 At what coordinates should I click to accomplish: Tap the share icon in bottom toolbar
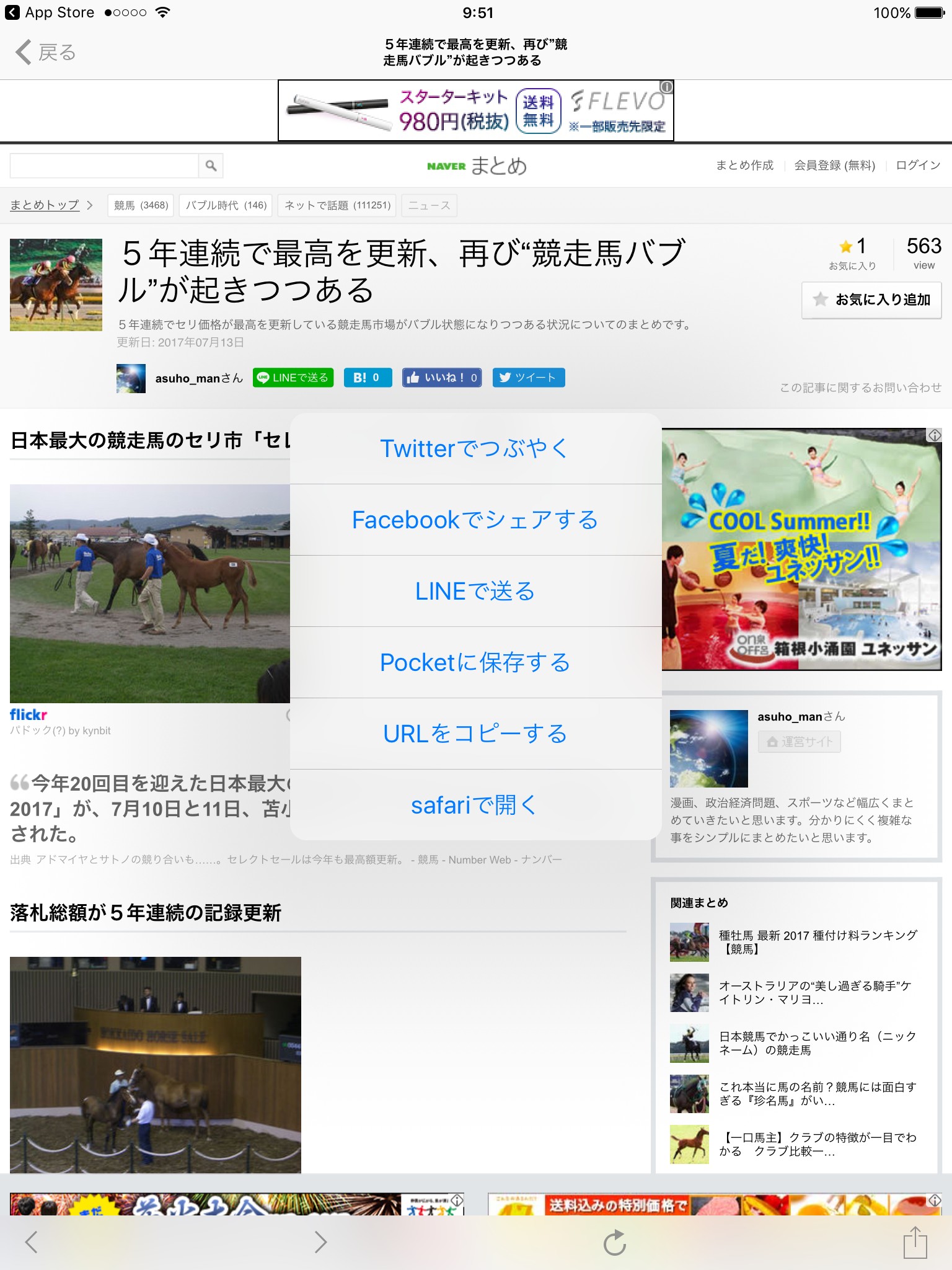coord(915,1242)
